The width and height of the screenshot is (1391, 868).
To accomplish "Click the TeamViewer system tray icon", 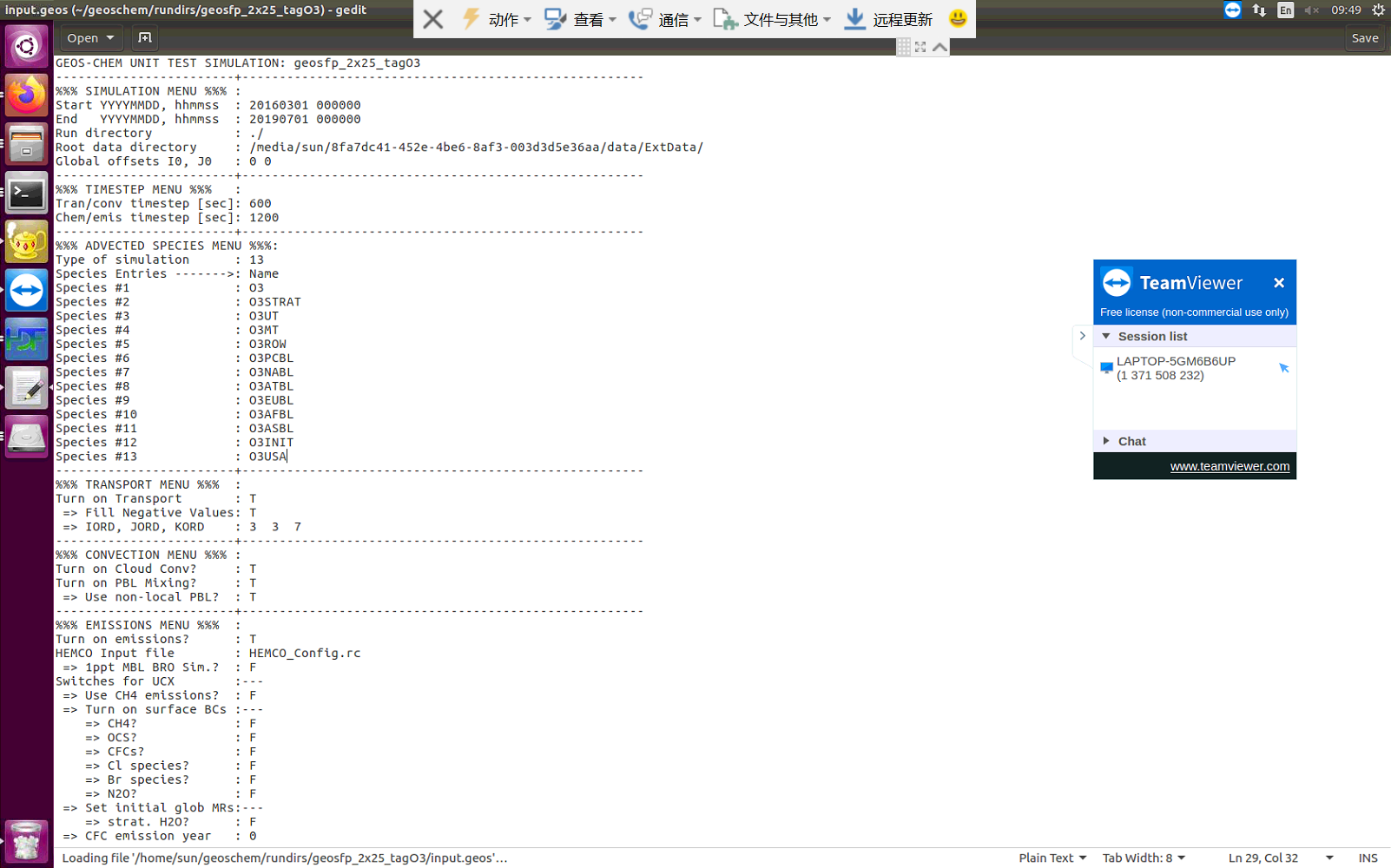I will pos(1232,10).
